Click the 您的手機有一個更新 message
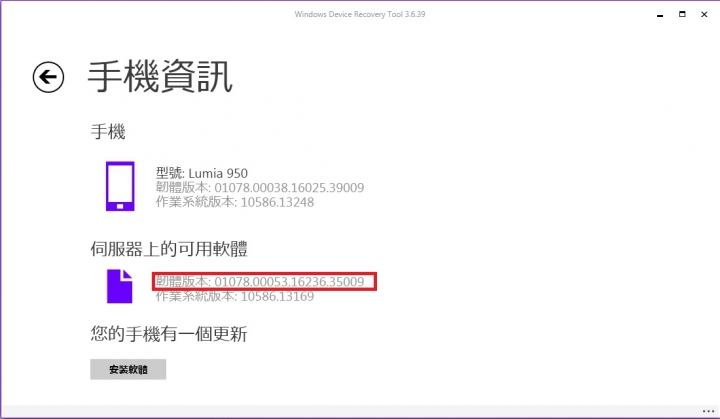This screenshot has width=720, height=419. tap(169, 334)
